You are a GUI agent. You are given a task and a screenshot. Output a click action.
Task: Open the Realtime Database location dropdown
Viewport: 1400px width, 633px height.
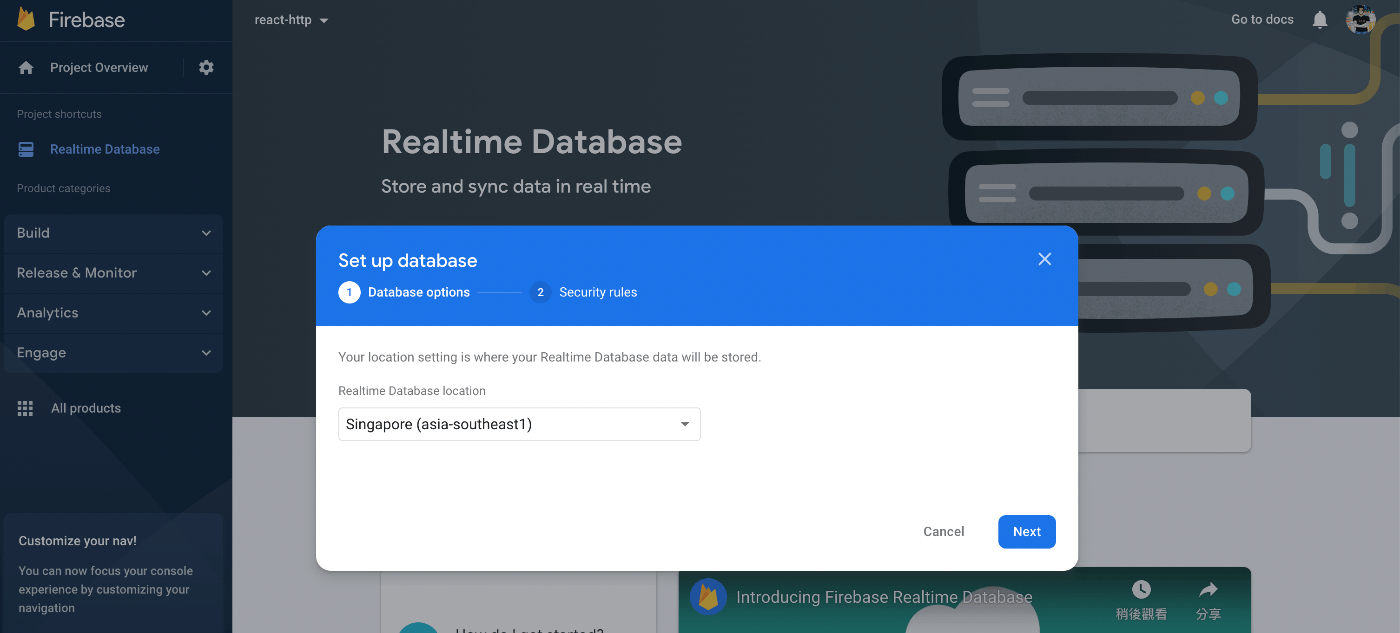(x=519, y=424)
